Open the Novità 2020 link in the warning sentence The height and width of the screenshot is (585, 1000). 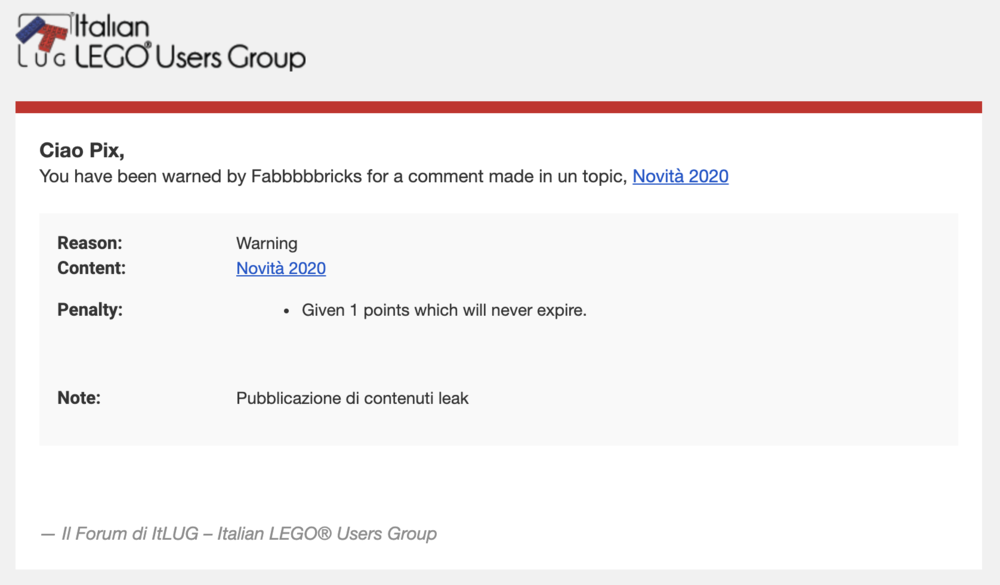point(680,176)
